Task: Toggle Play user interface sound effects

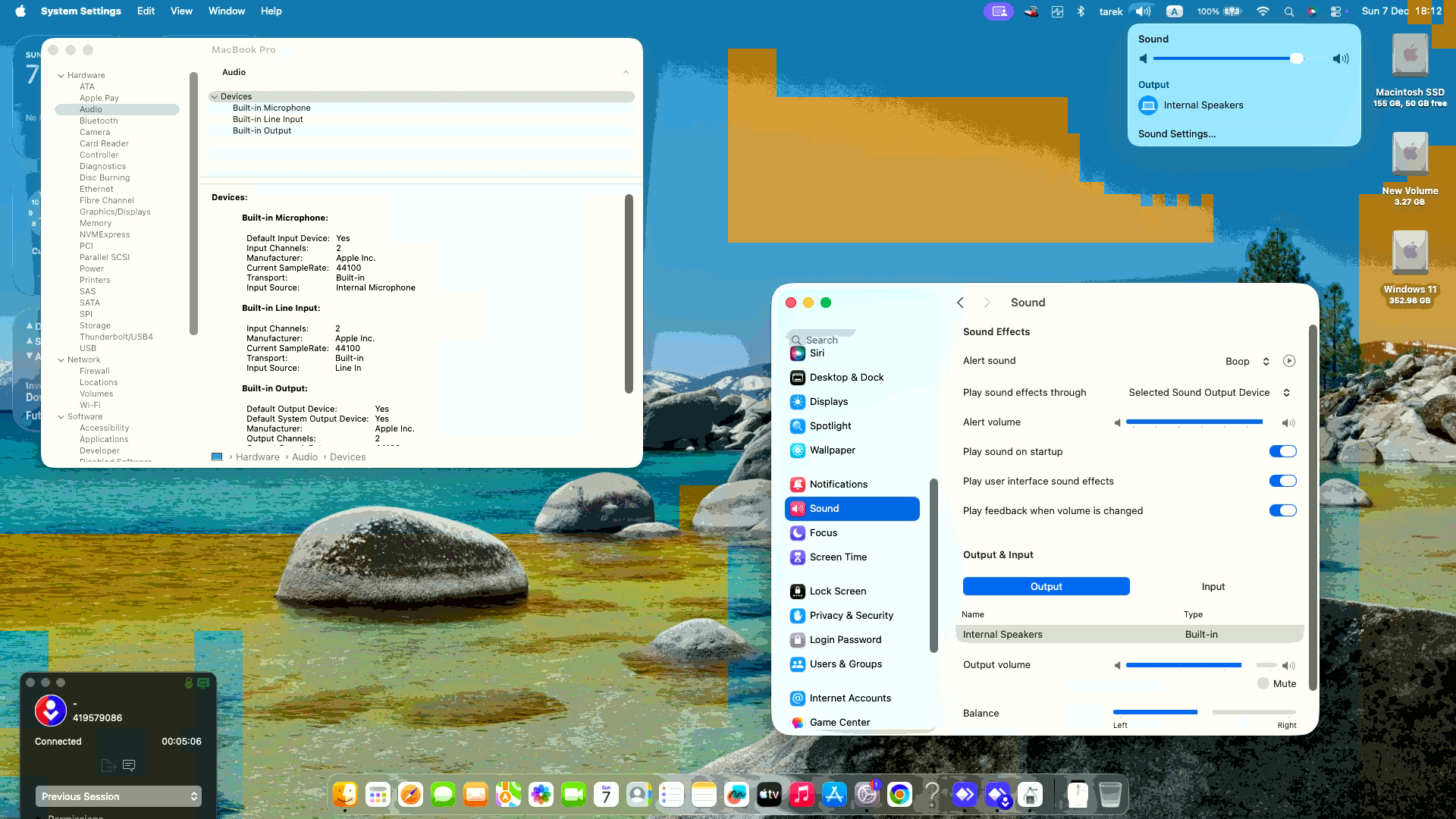Action: tap(1283, 481)
